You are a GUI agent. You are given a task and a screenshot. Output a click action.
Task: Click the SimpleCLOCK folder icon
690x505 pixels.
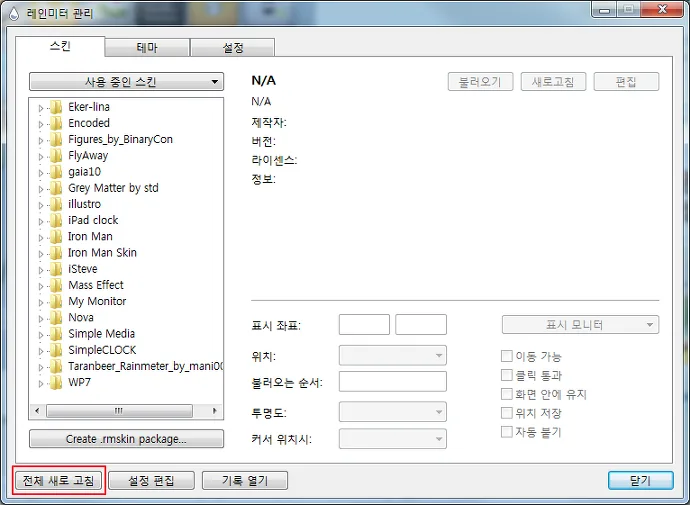(56, 350)
